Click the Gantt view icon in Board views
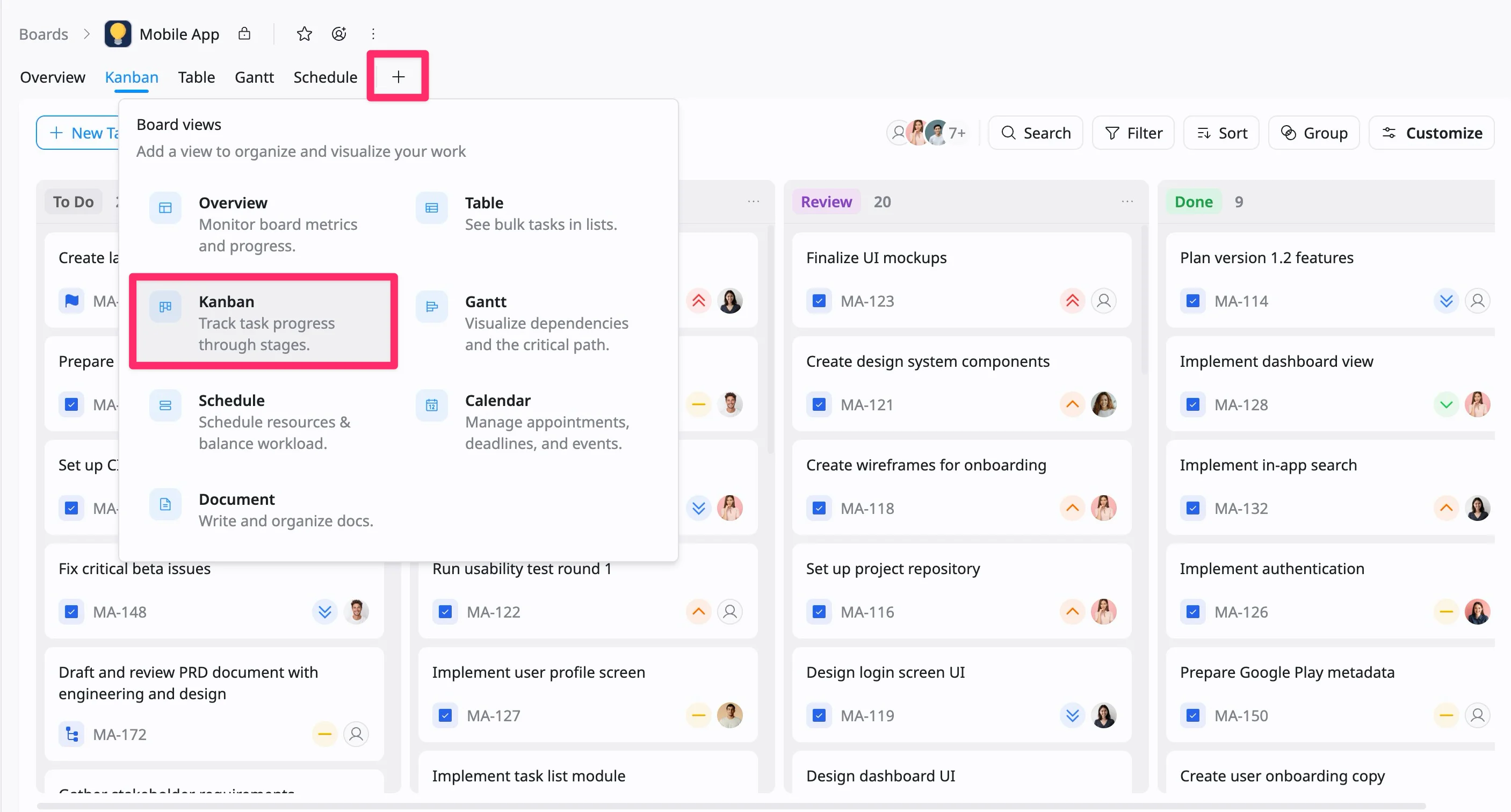The image size is (1511, 812). (x=432, y=307)
